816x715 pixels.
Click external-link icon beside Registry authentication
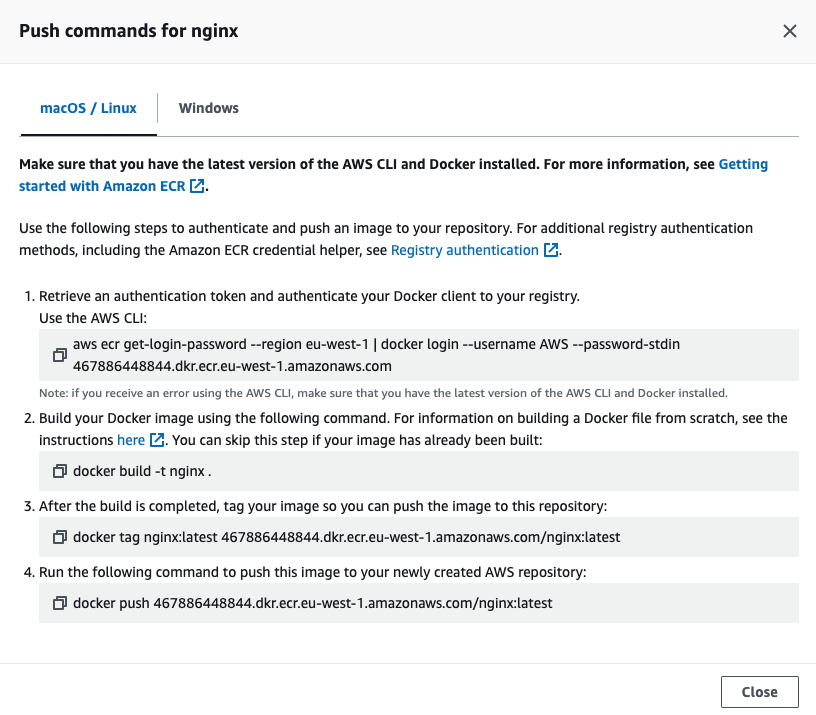click(x=550, y=251)
